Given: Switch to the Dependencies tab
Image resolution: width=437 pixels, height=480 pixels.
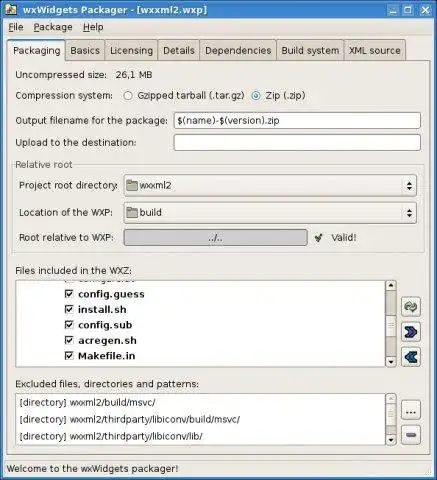Looking at the screenshot, I should (238, 51).
